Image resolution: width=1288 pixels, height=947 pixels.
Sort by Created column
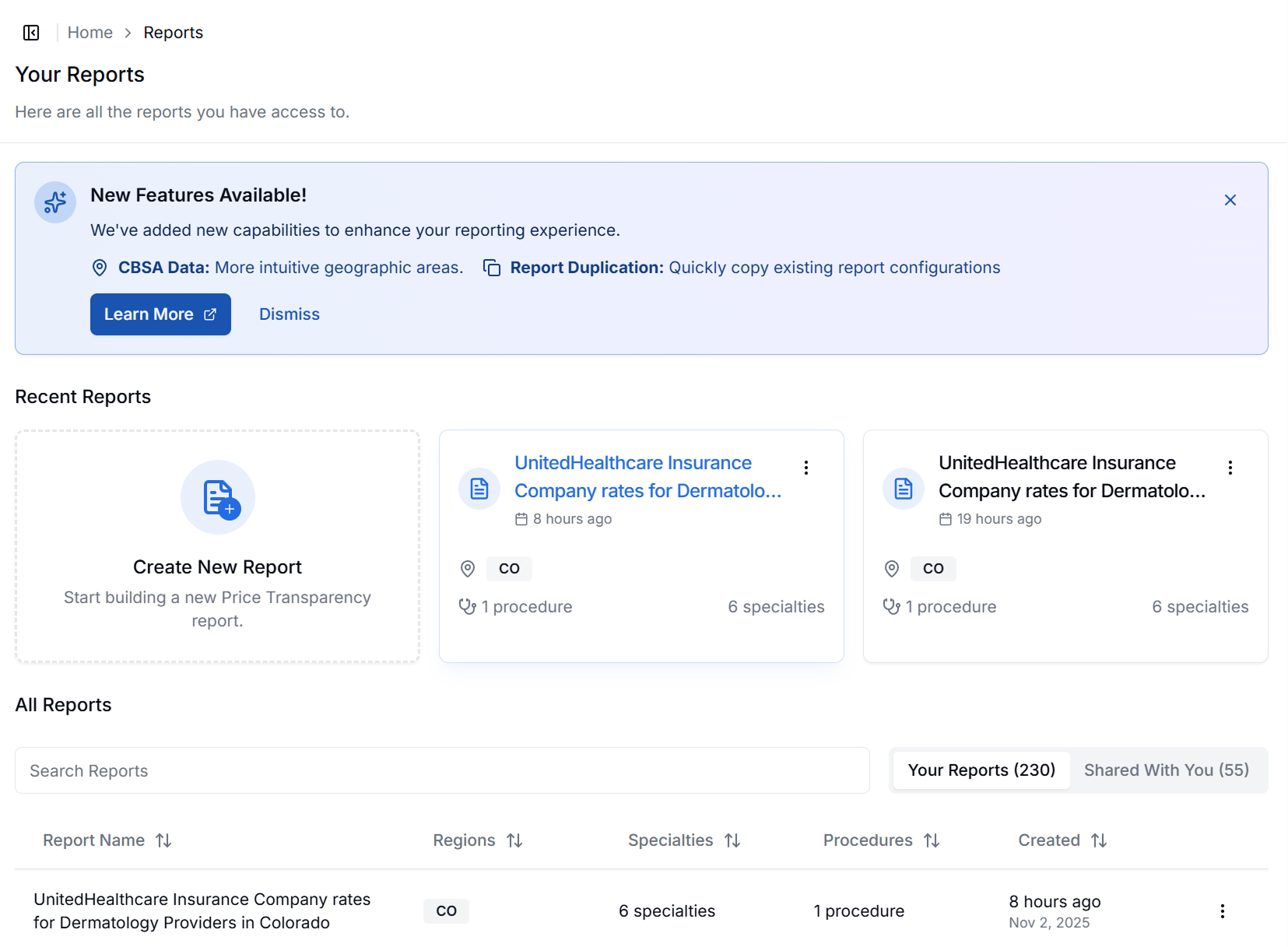click(x=1062, y=840)
